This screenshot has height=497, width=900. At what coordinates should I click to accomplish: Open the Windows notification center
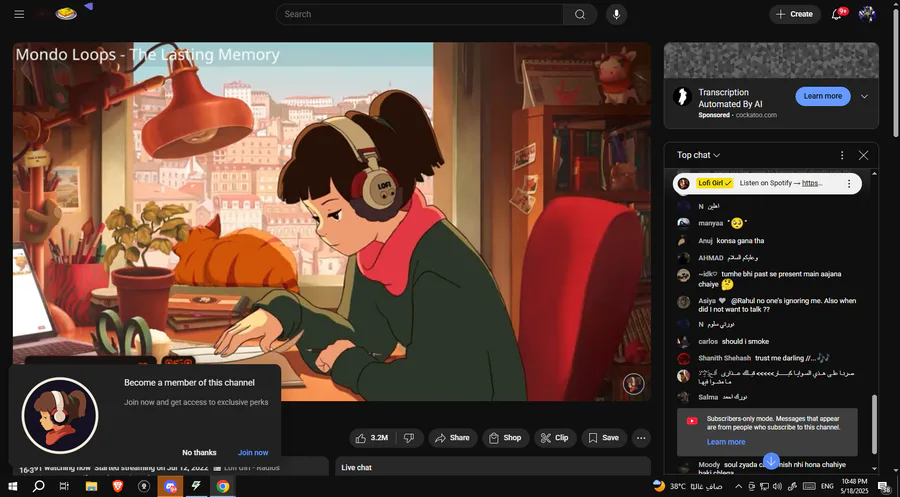click(884, 487)
